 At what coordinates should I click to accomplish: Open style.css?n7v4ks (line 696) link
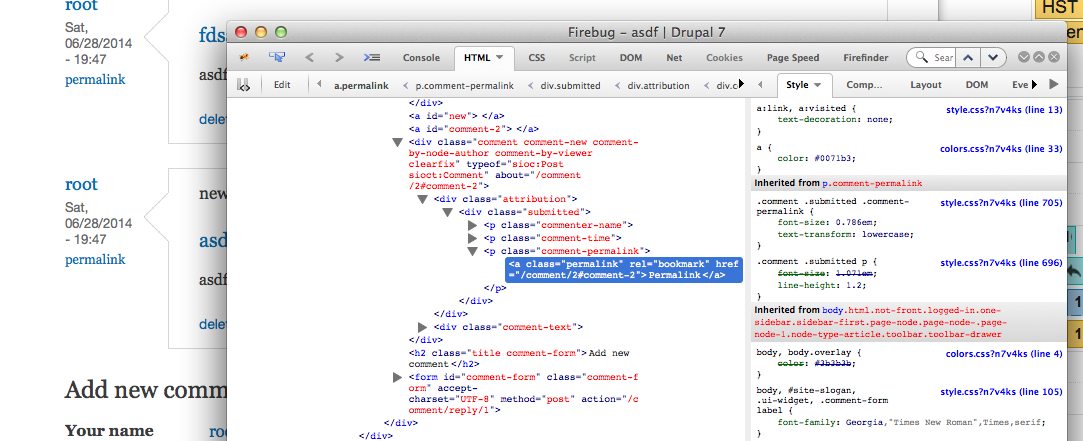point(1001,263)
